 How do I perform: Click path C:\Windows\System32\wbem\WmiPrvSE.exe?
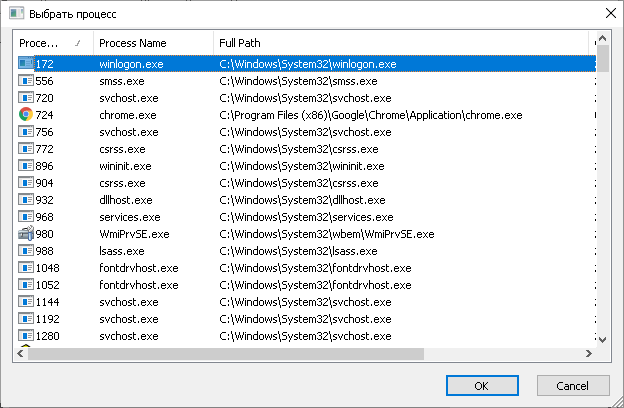tap(327, 234)
